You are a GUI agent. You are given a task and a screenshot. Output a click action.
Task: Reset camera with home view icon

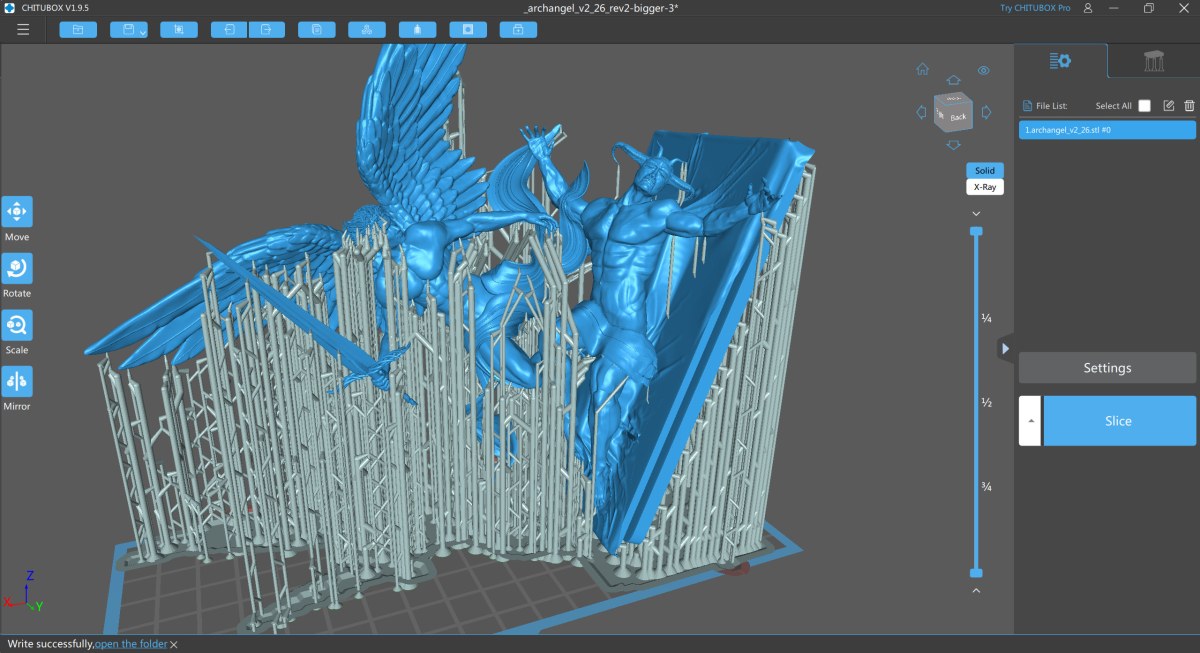[922, 70]
